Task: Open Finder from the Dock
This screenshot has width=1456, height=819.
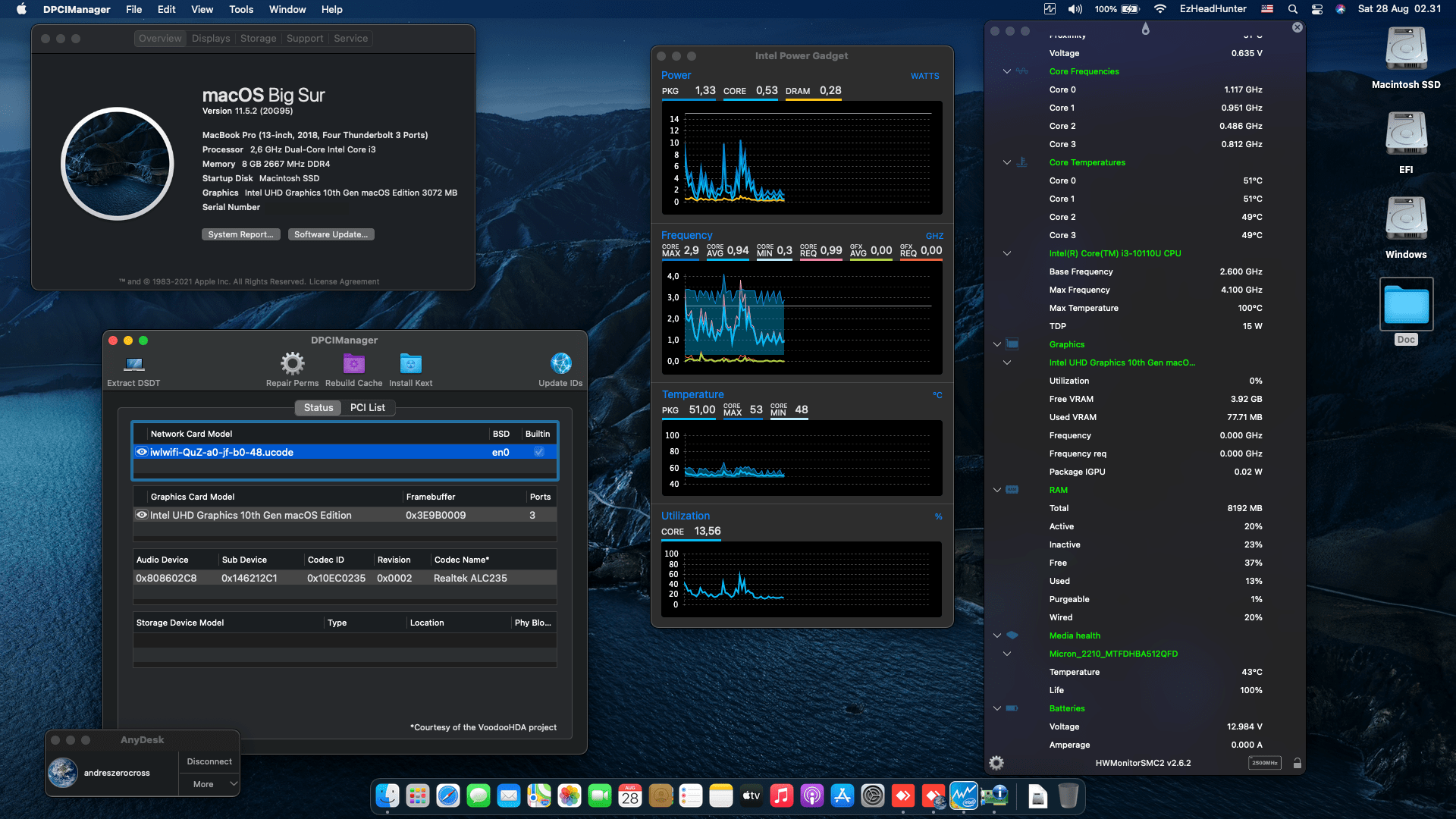Action: [388, 795]
